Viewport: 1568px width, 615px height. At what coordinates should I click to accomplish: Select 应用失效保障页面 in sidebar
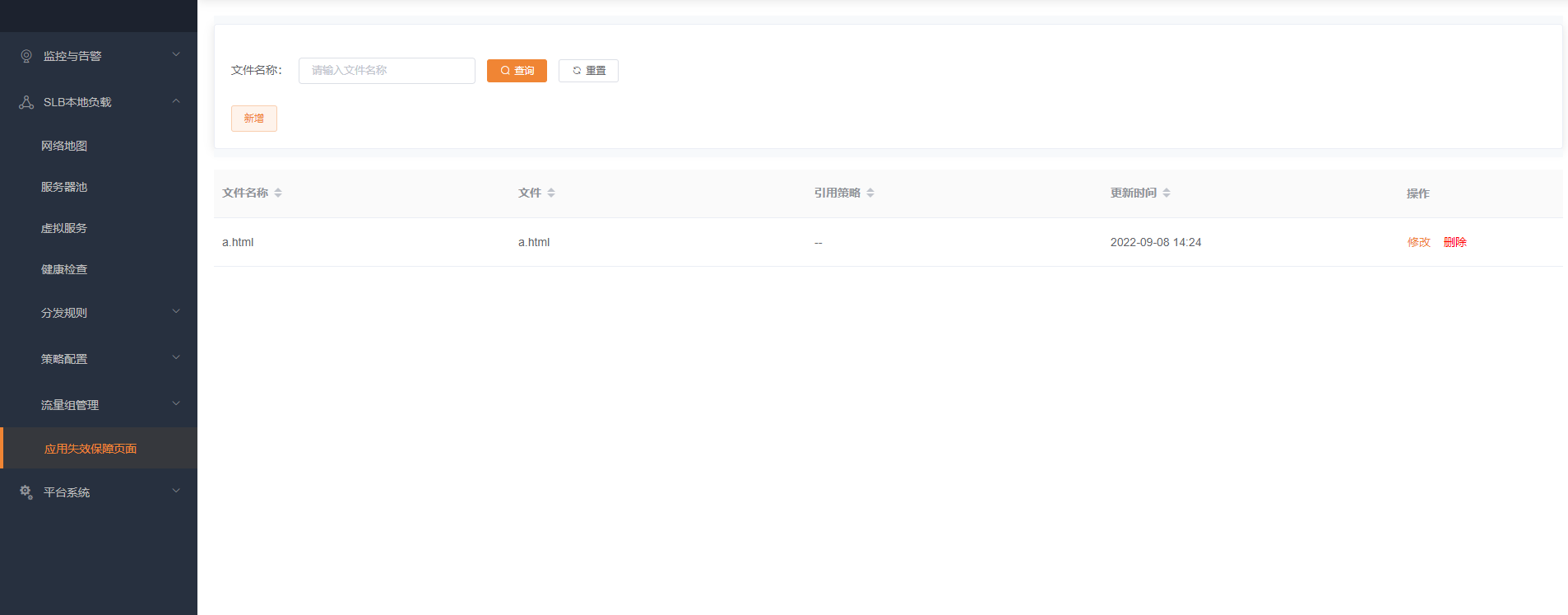click(x=99, y=448)
